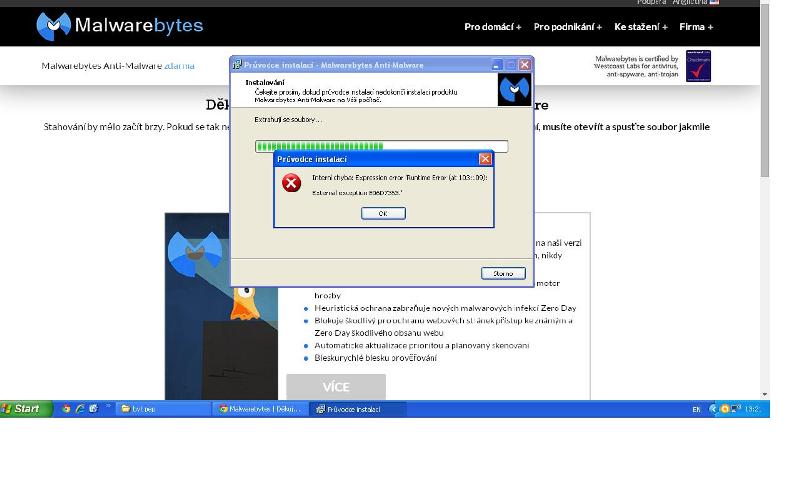Click the Malwarebytes logo in website header
800x500 pixels.
[x=119, y=26]
